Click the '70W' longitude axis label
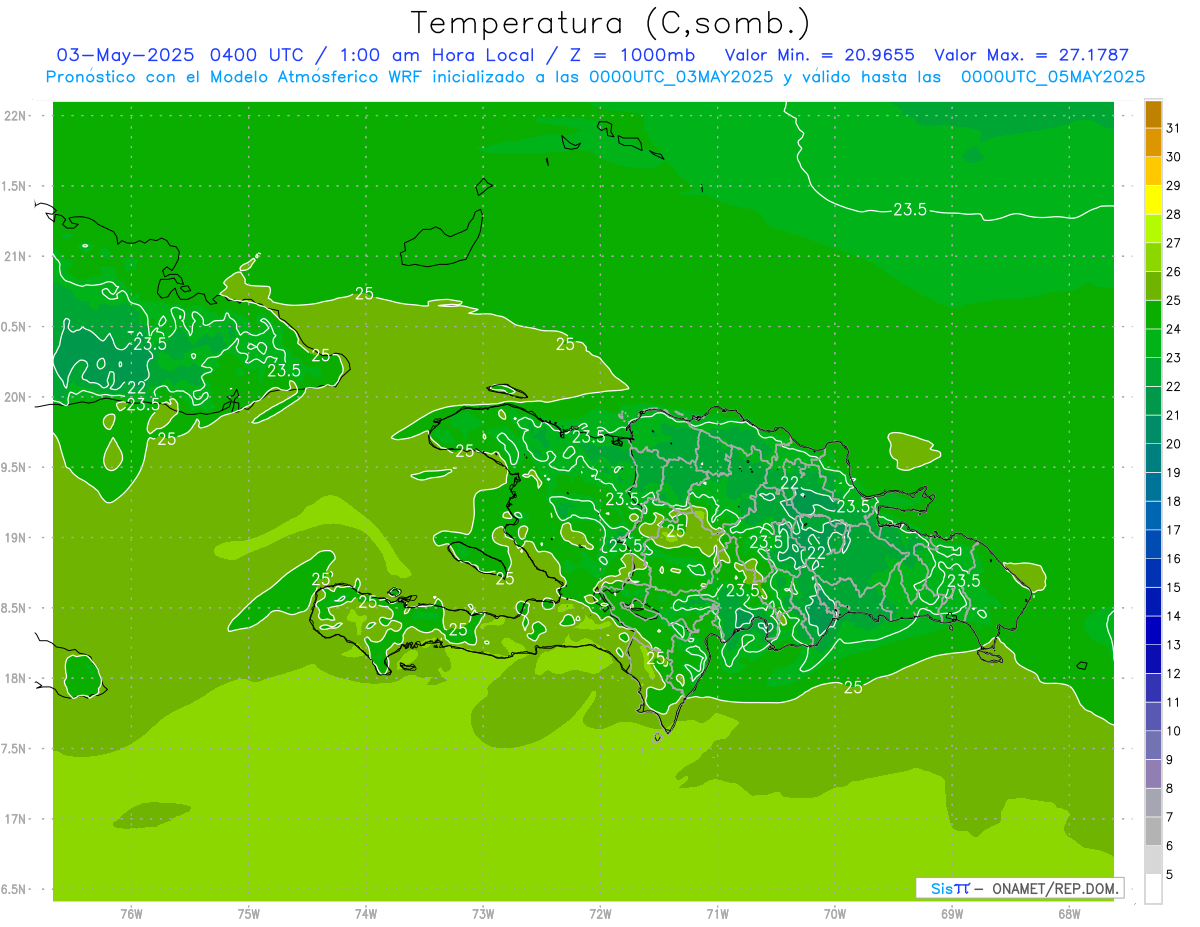 click(x=835, y=913)
